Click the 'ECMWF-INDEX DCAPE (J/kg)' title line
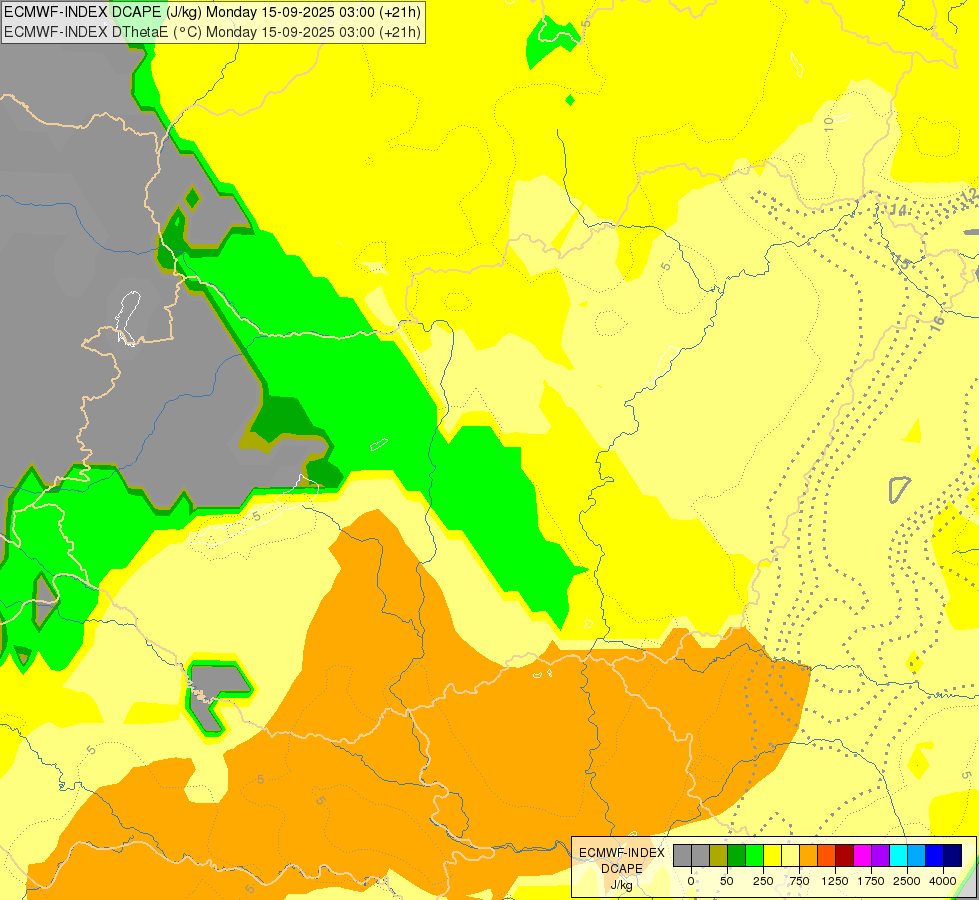The height and width of the screenshot is (900, 979). 212,12
